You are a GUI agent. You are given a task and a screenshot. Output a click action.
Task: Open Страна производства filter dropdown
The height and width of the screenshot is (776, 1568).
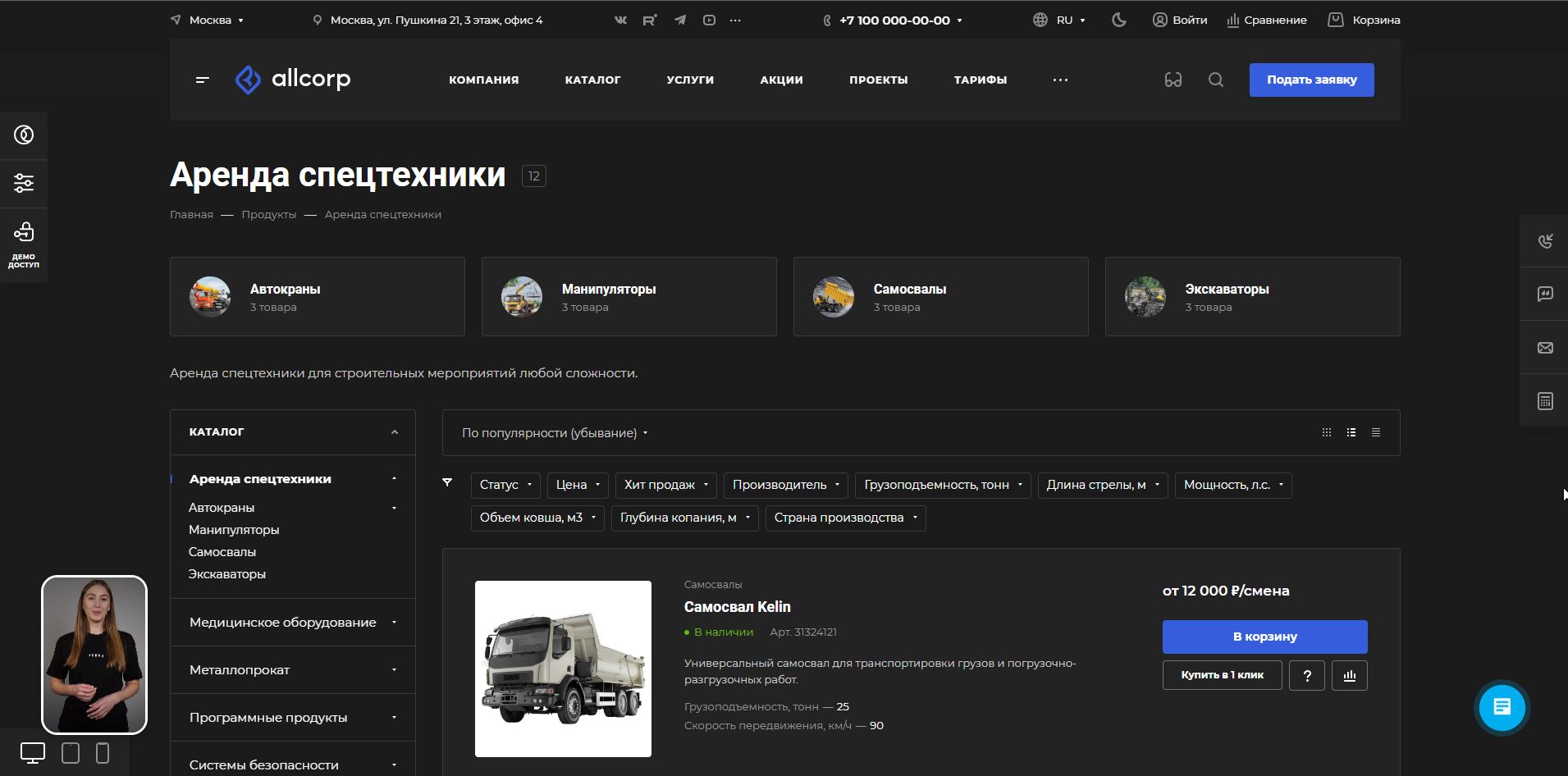click(846, 518)
